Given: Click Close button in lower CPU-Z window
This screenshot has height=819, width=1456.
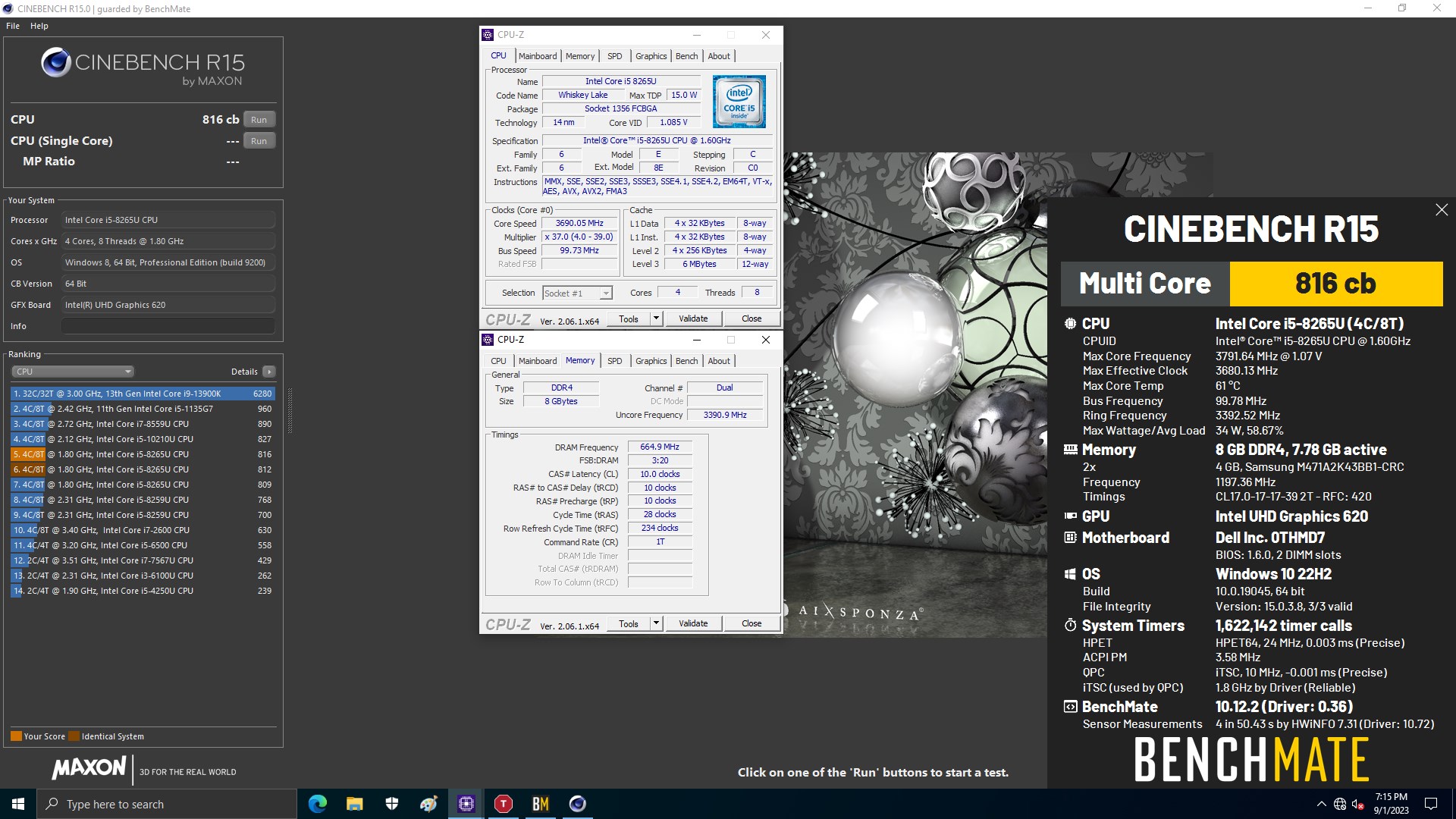Looking at the screenshot, I should (752, 623).
